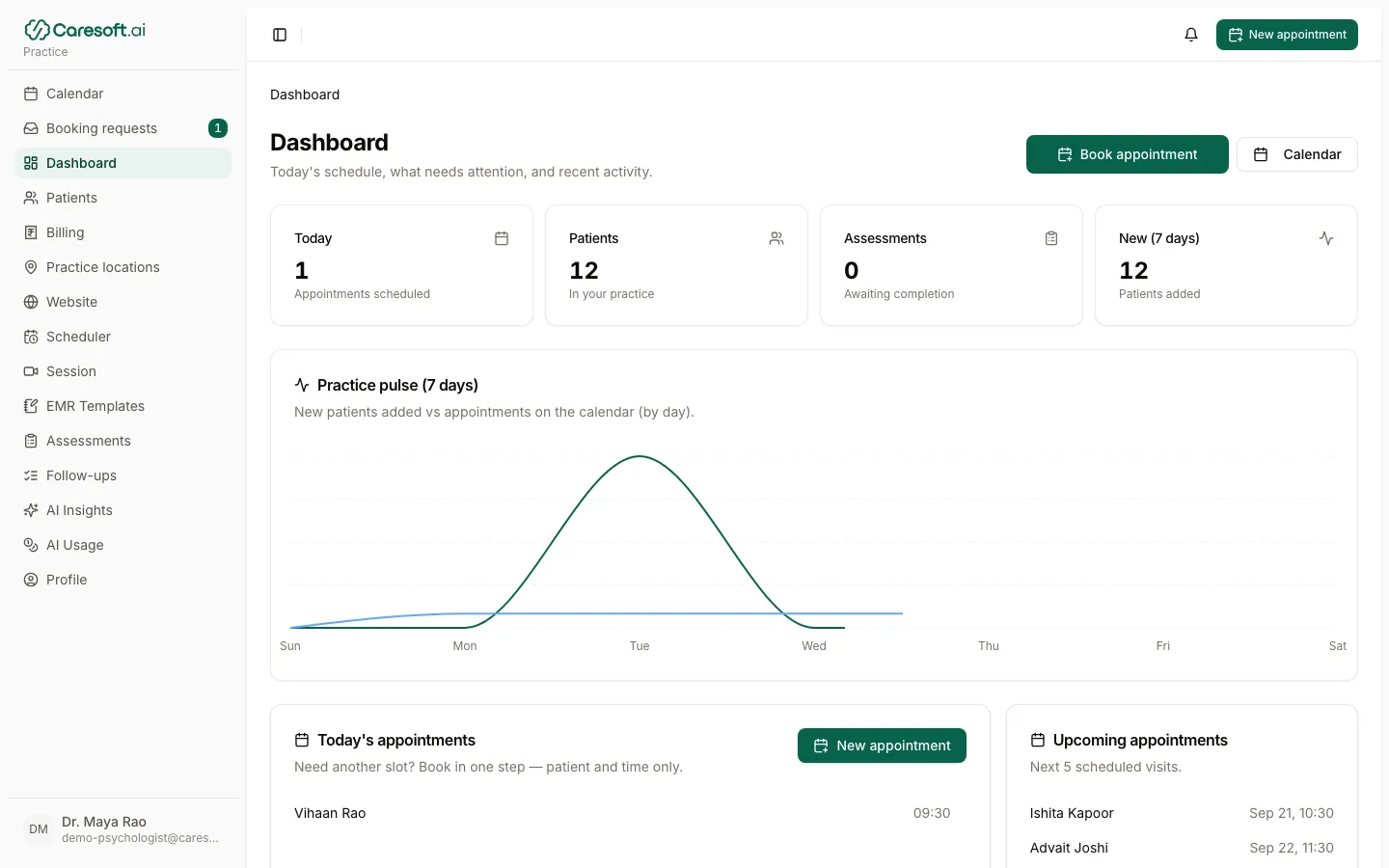This screenshot has height=868, width=1389.
Task: Click the Website globe icon
Action: coord(31,302)
